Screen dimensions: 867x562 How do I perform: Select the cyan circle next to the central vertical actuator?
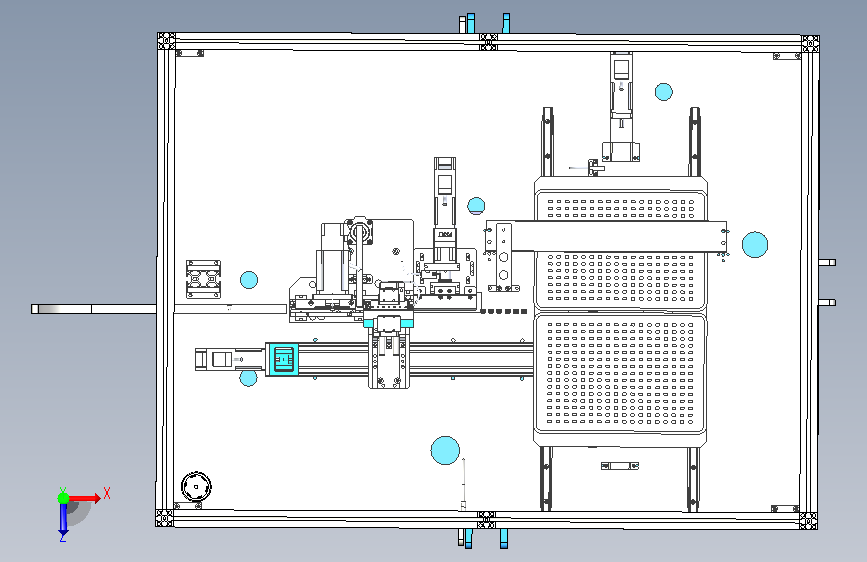476,206
